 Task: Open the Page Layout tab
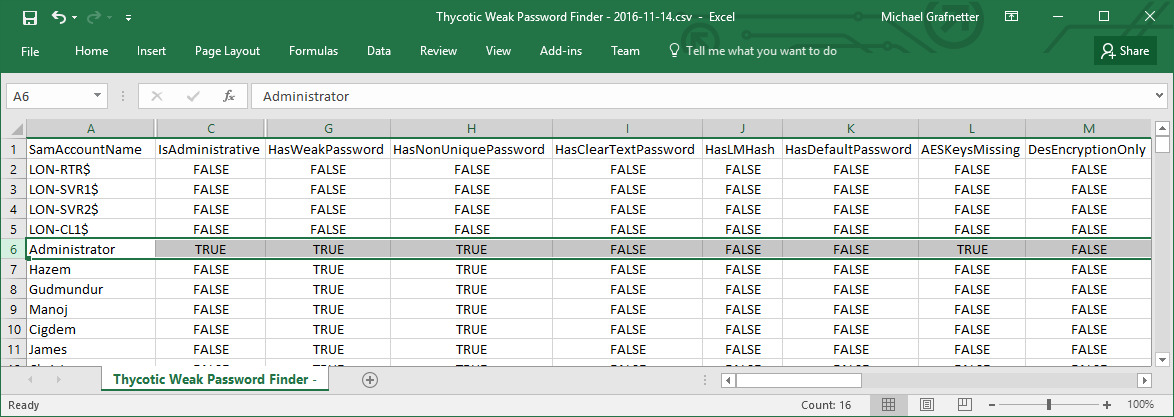pos(228,51)
